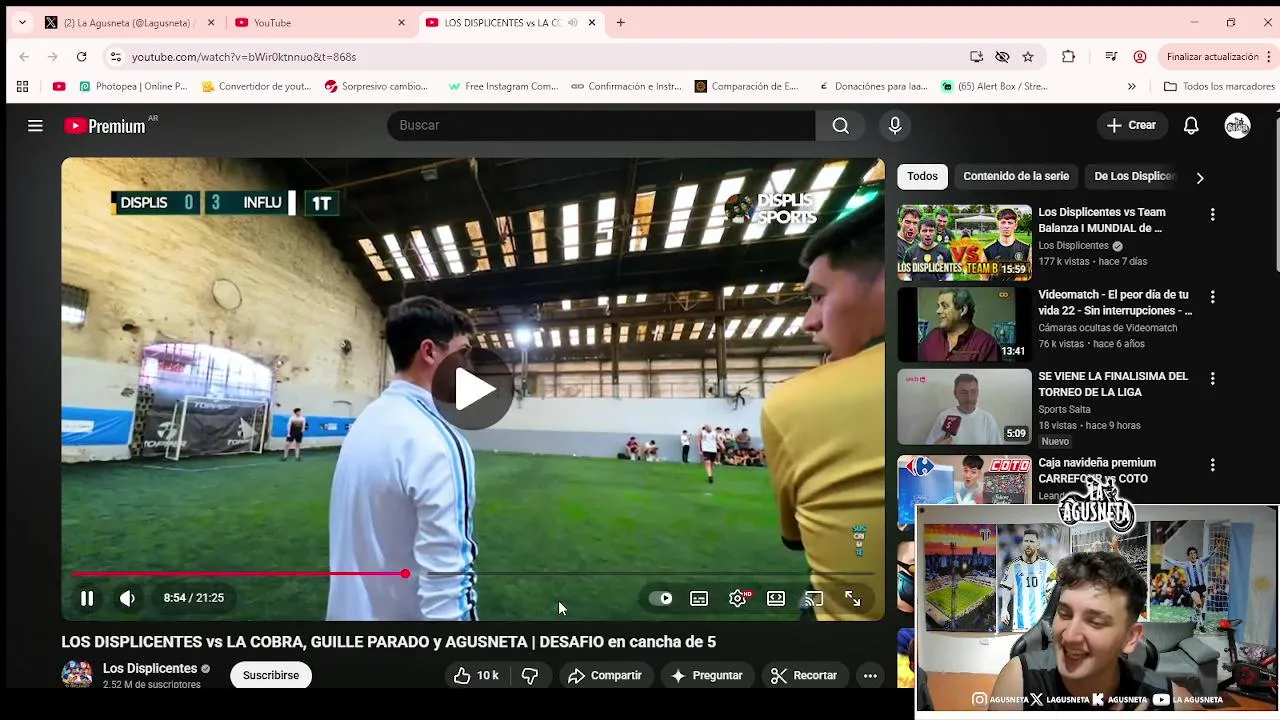Open the YouTube hamburger guide menu
Screen dimensions: 1280x720
(35, 125)
